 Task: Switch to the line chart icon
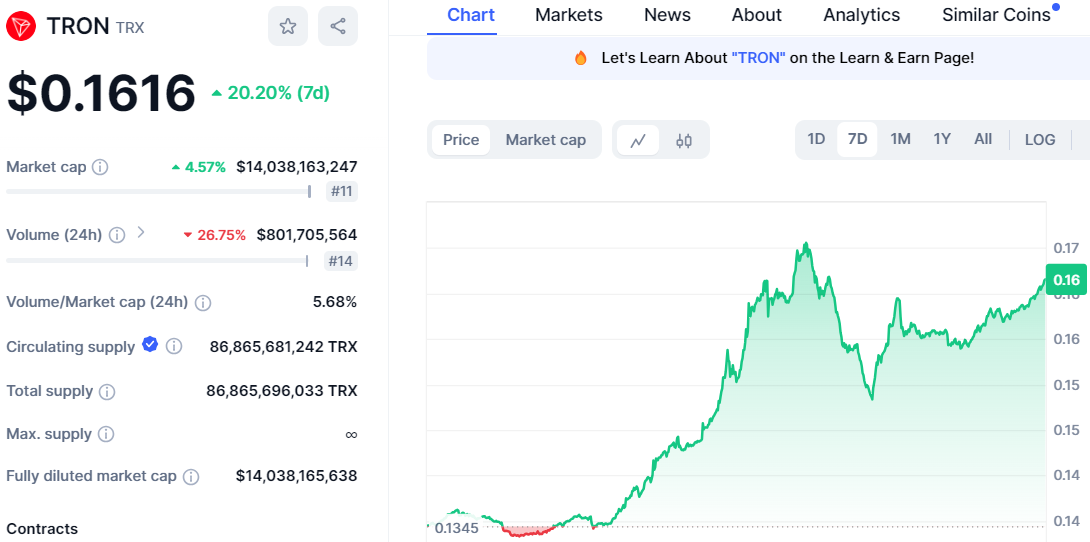[x=638, y=140]
